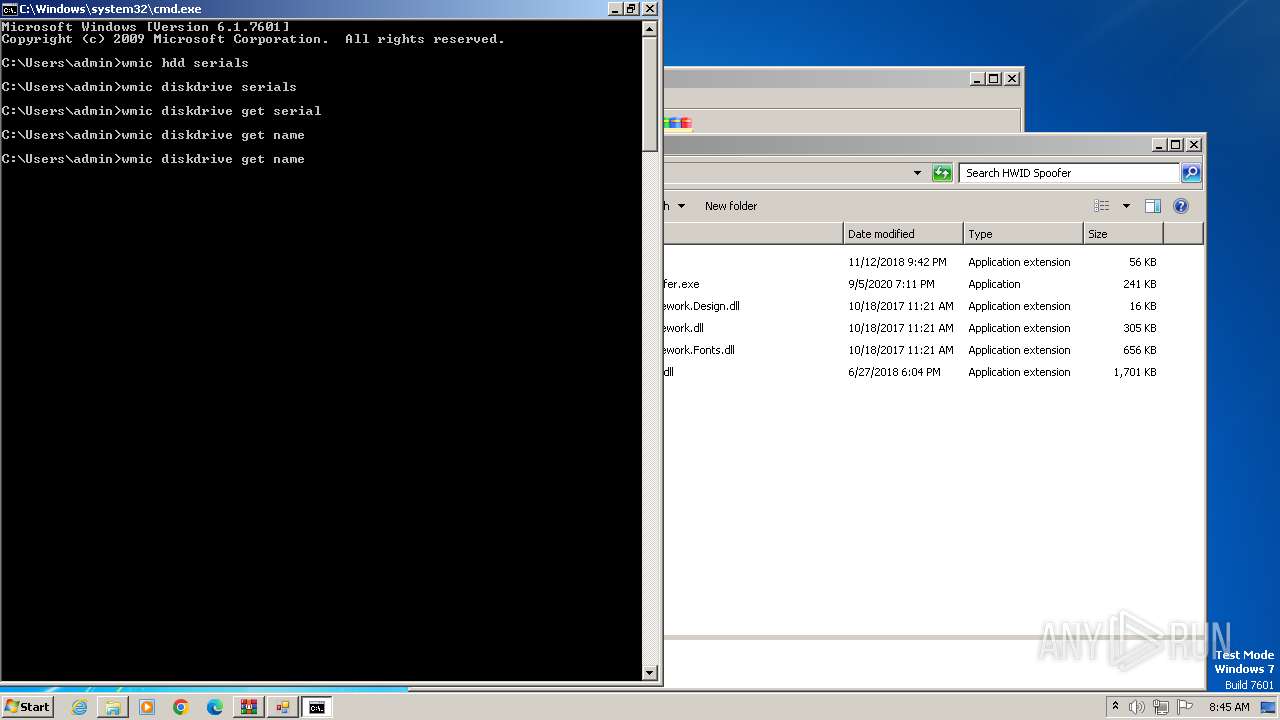
Task: Open the network tray icon
Action: 1161,707
